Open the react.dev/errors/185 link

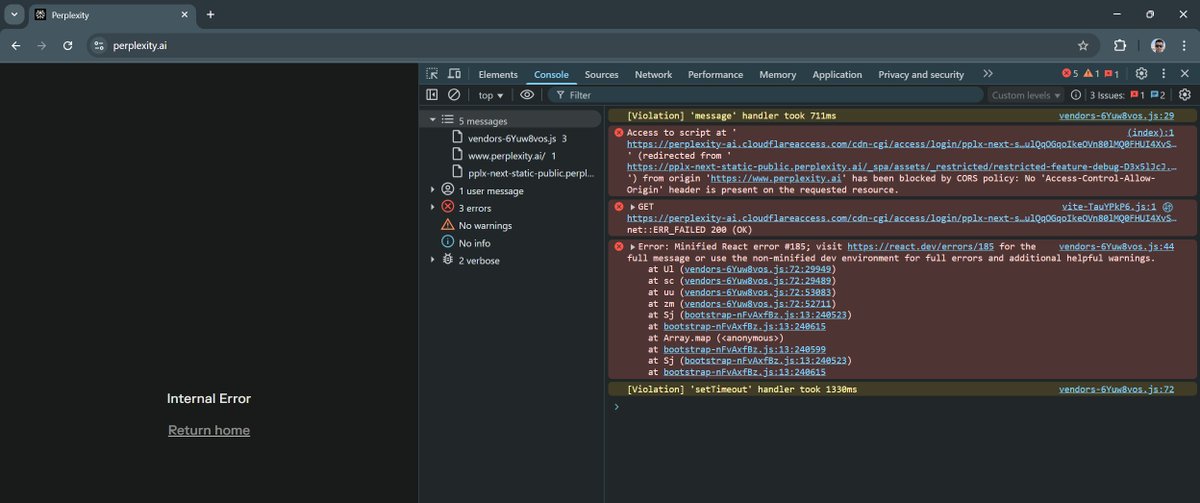(x=922, y=246)
